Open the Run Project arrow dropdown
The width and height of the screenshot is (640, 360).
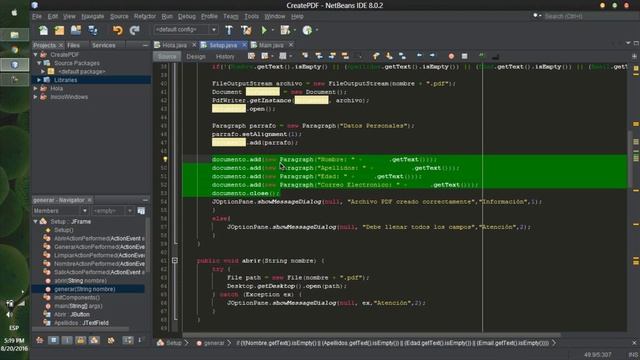pyautogui.click(x=273, y=30)
